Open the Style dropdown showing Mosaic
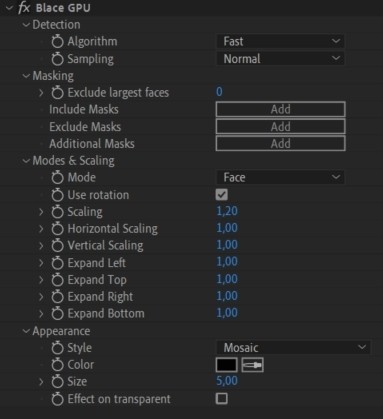 (x=293, y=348)
